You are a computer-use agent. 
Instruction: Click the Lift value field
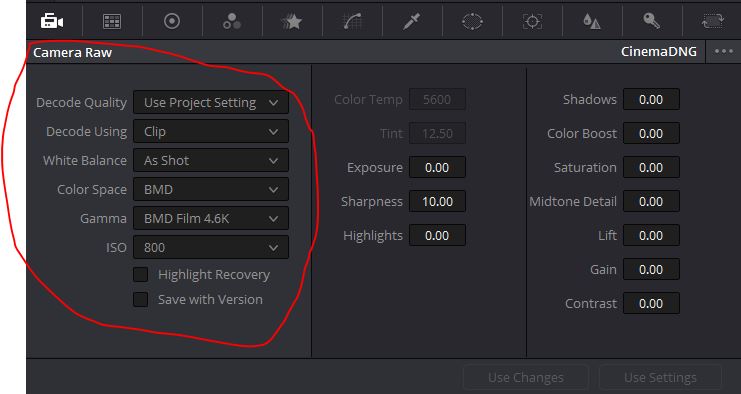click(x=651, y=235)
